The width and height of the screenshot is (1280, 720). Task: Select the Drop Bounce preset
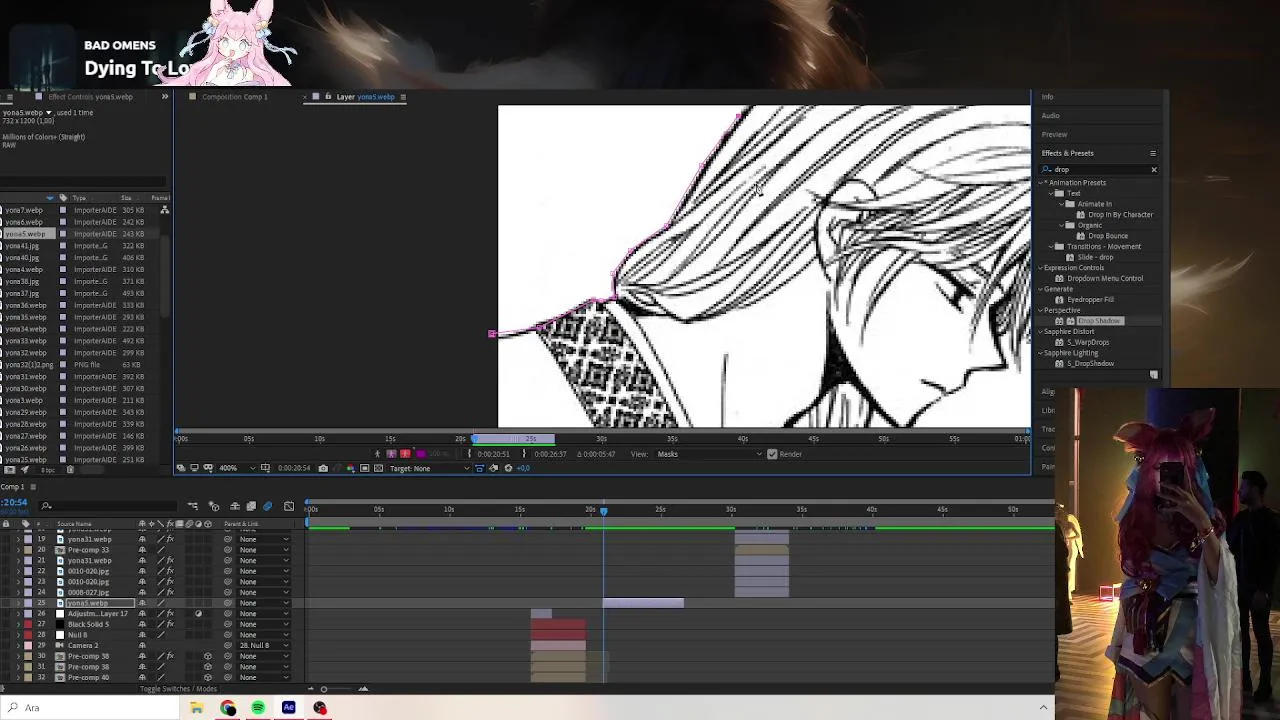coord(1108,236)
